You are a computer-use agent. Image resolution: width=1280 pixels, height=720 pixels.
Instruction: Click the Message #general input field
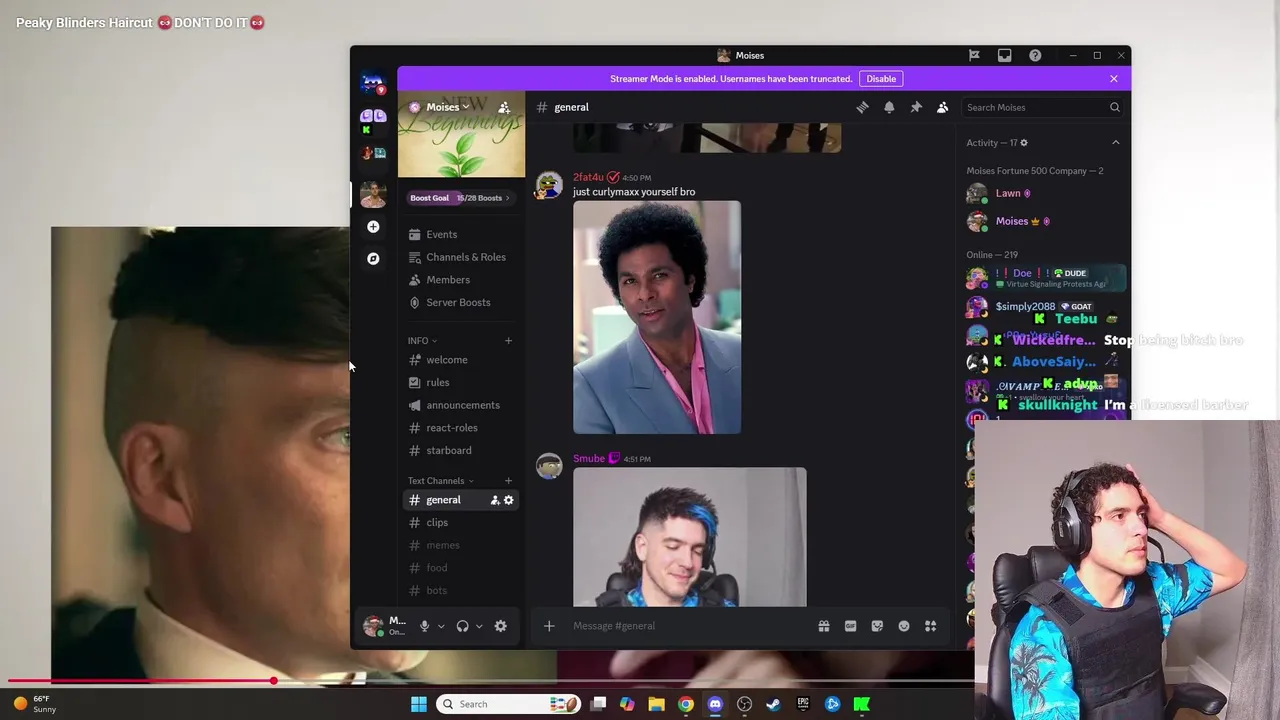pos(690,626)
